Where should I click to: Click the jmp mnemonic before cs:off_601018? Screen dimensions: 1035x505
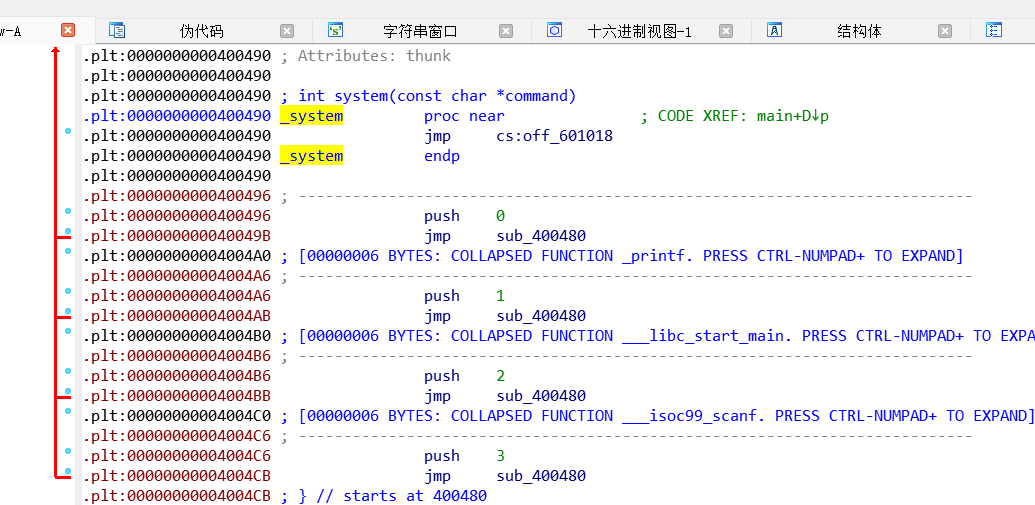[x=437, y=136]
